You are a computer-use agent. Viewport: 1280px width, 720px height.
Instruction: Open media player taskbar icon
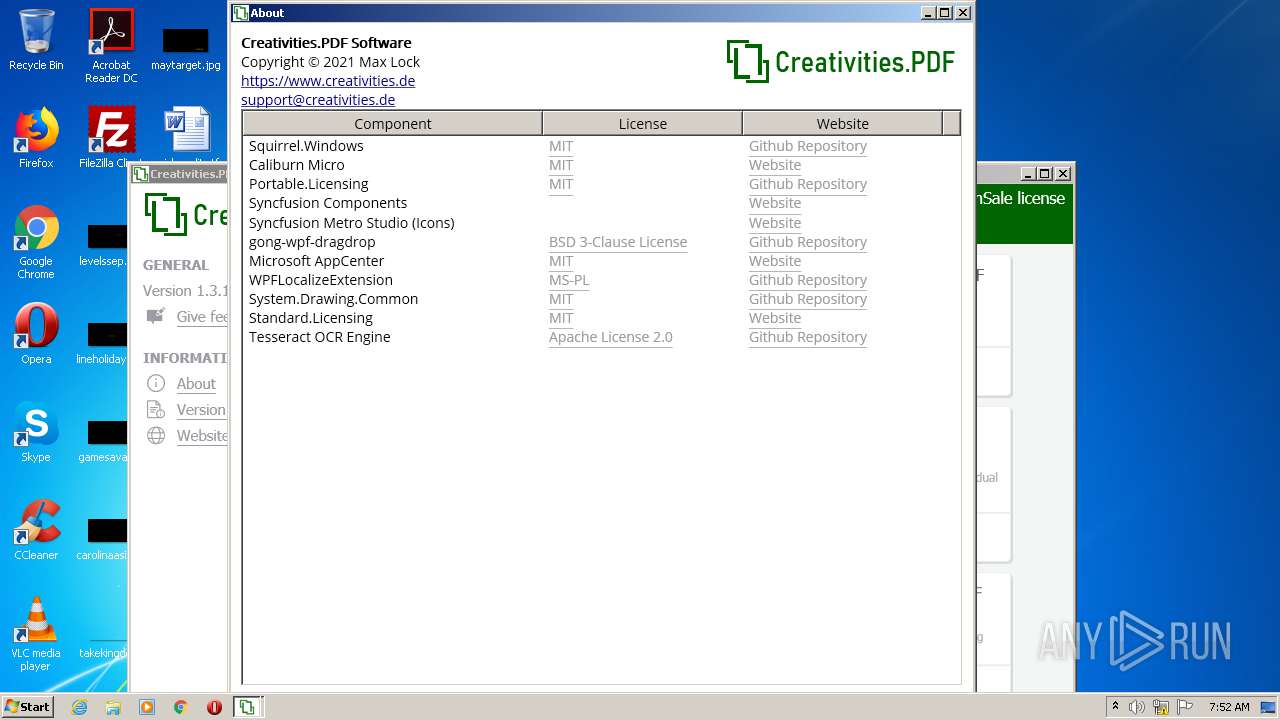click(x=147, y=707)
